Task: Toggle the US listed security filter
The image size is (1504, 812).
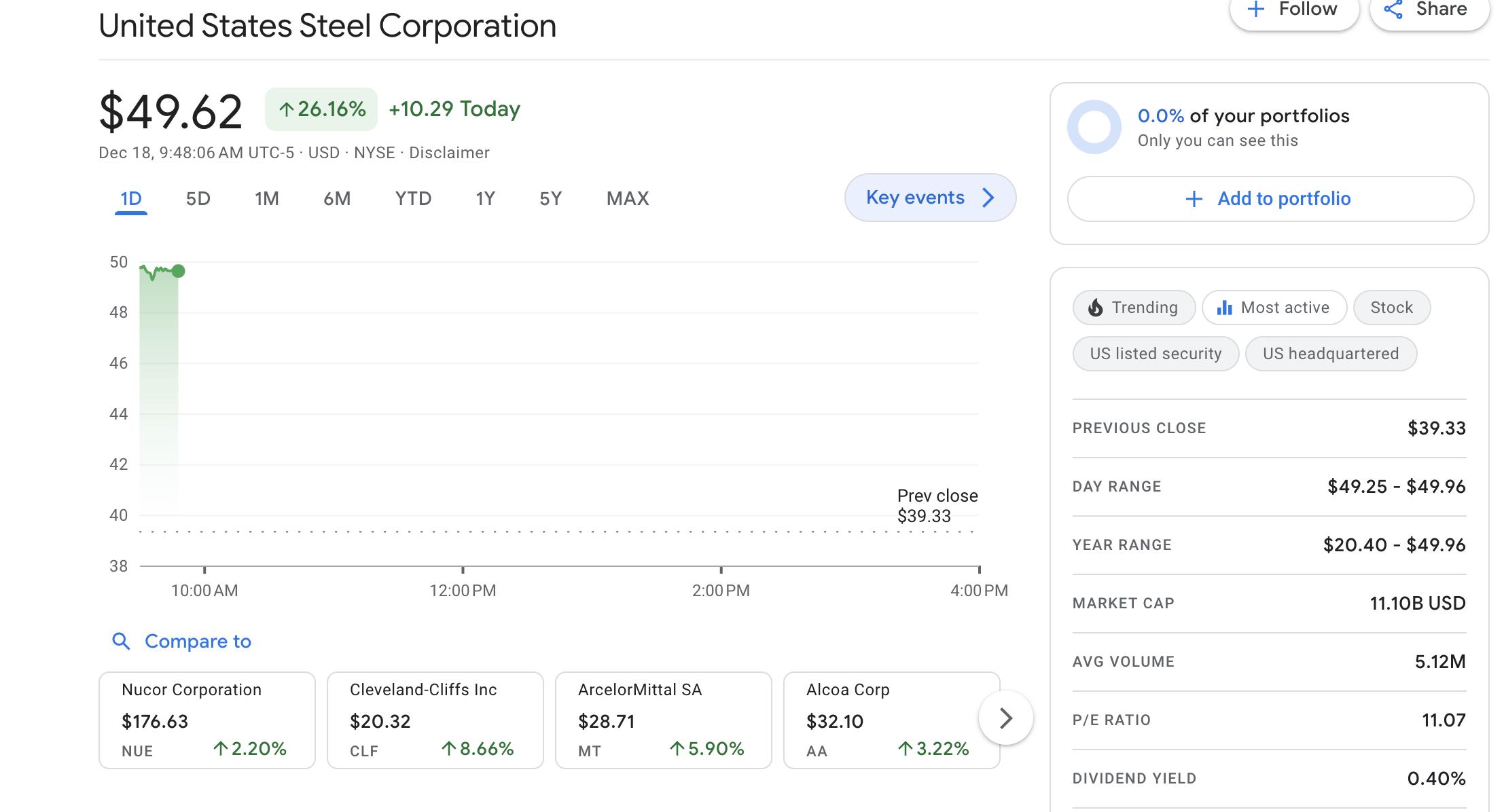Action: pos(1155,353)
